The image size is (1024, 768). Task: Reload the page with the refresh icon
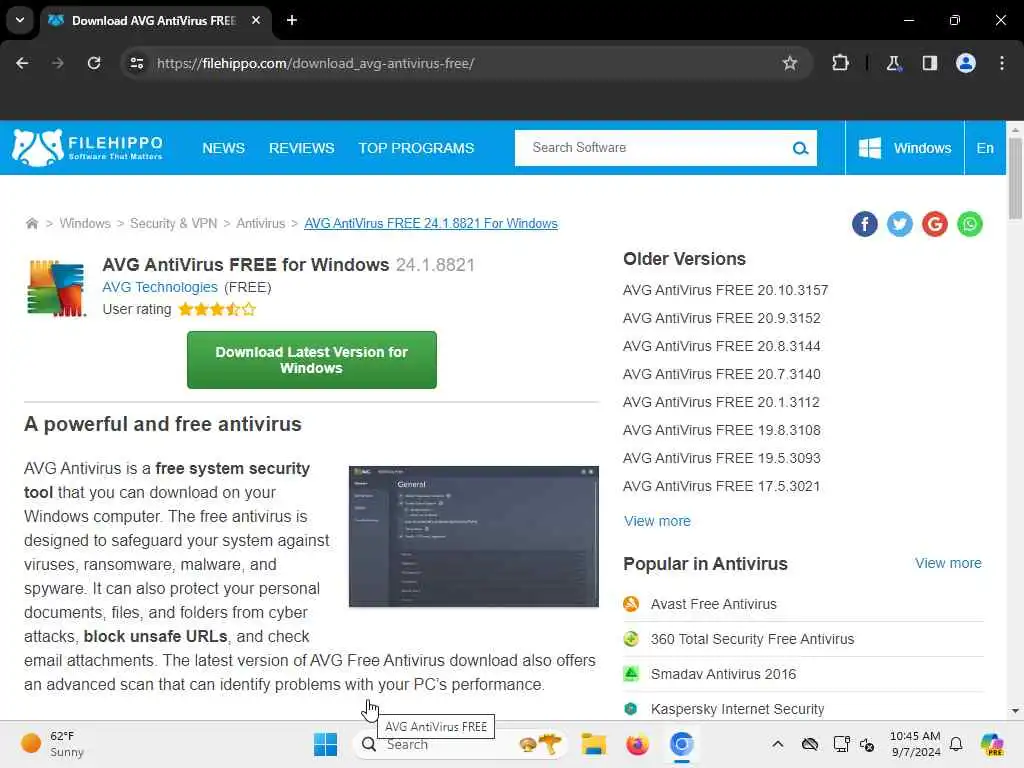[94, 63]
